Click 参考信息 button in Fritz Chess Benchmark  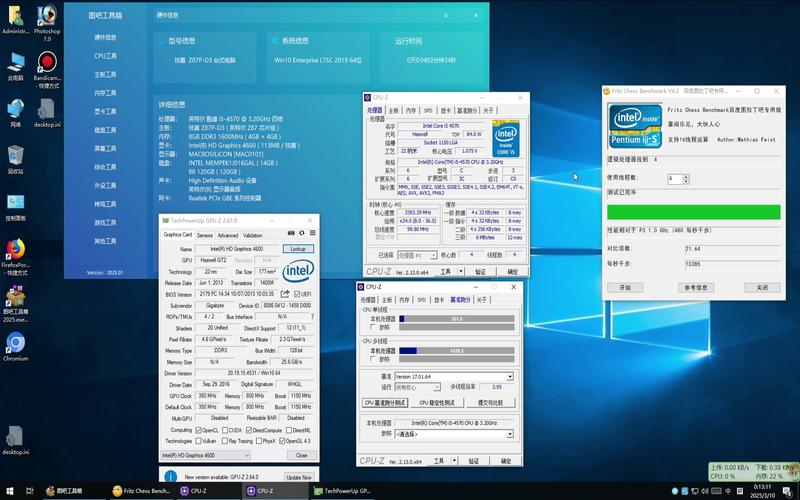(x=695, y=287)
